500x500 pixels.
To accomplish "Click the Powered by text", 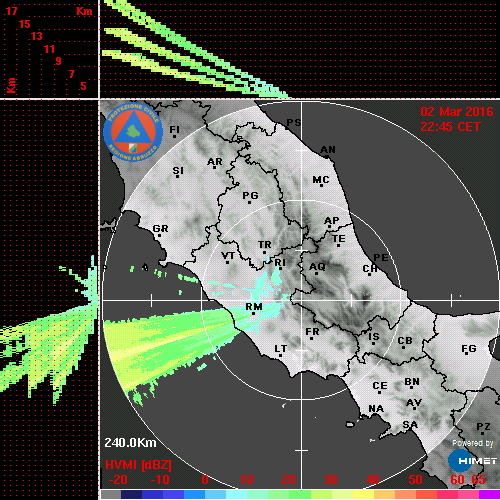I will (473, 443).
